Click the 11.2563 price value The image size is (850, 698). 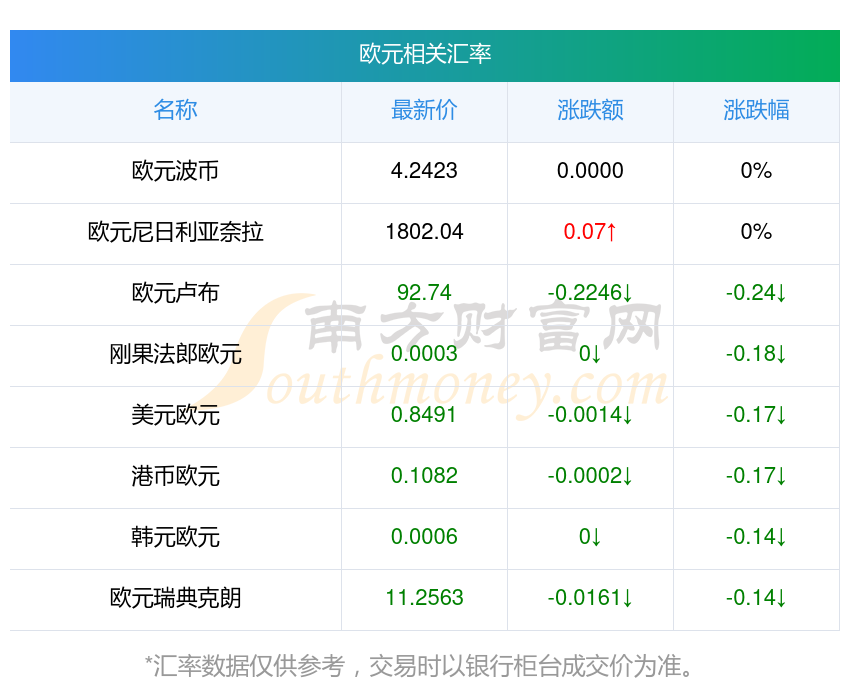coord(424,598)
